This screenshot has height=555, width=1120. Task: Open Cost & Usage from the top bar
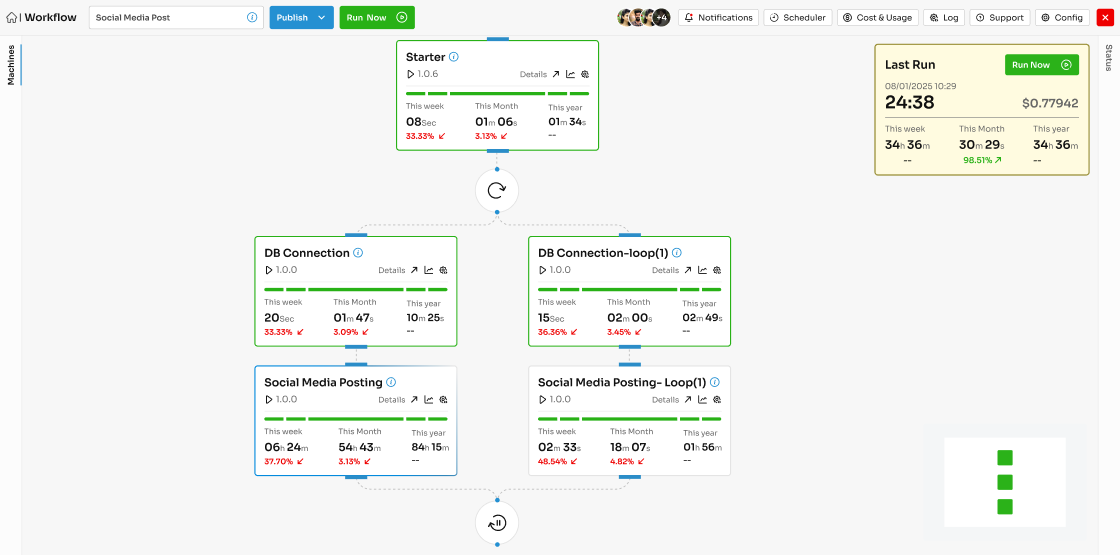877,18
